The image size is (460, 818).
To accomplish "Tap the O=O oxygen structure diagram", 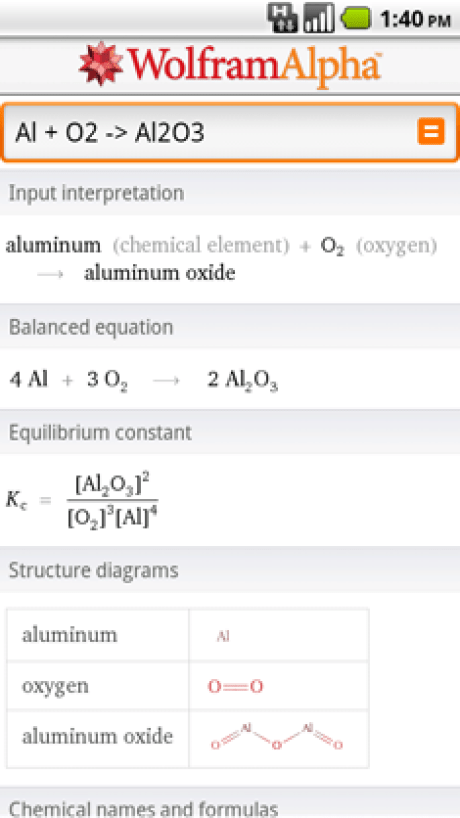I will 235,686.
